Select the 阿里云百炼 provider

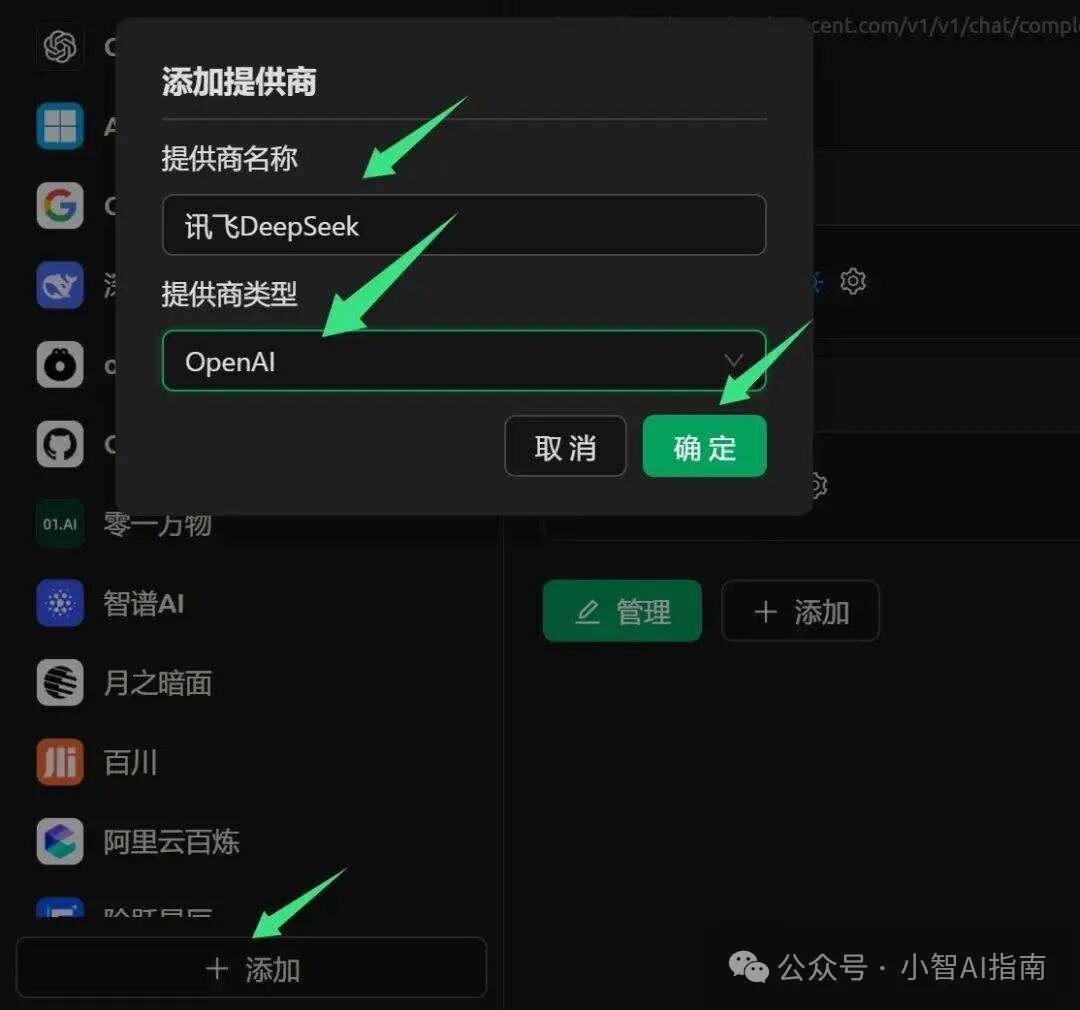click(x=138, y=841)
